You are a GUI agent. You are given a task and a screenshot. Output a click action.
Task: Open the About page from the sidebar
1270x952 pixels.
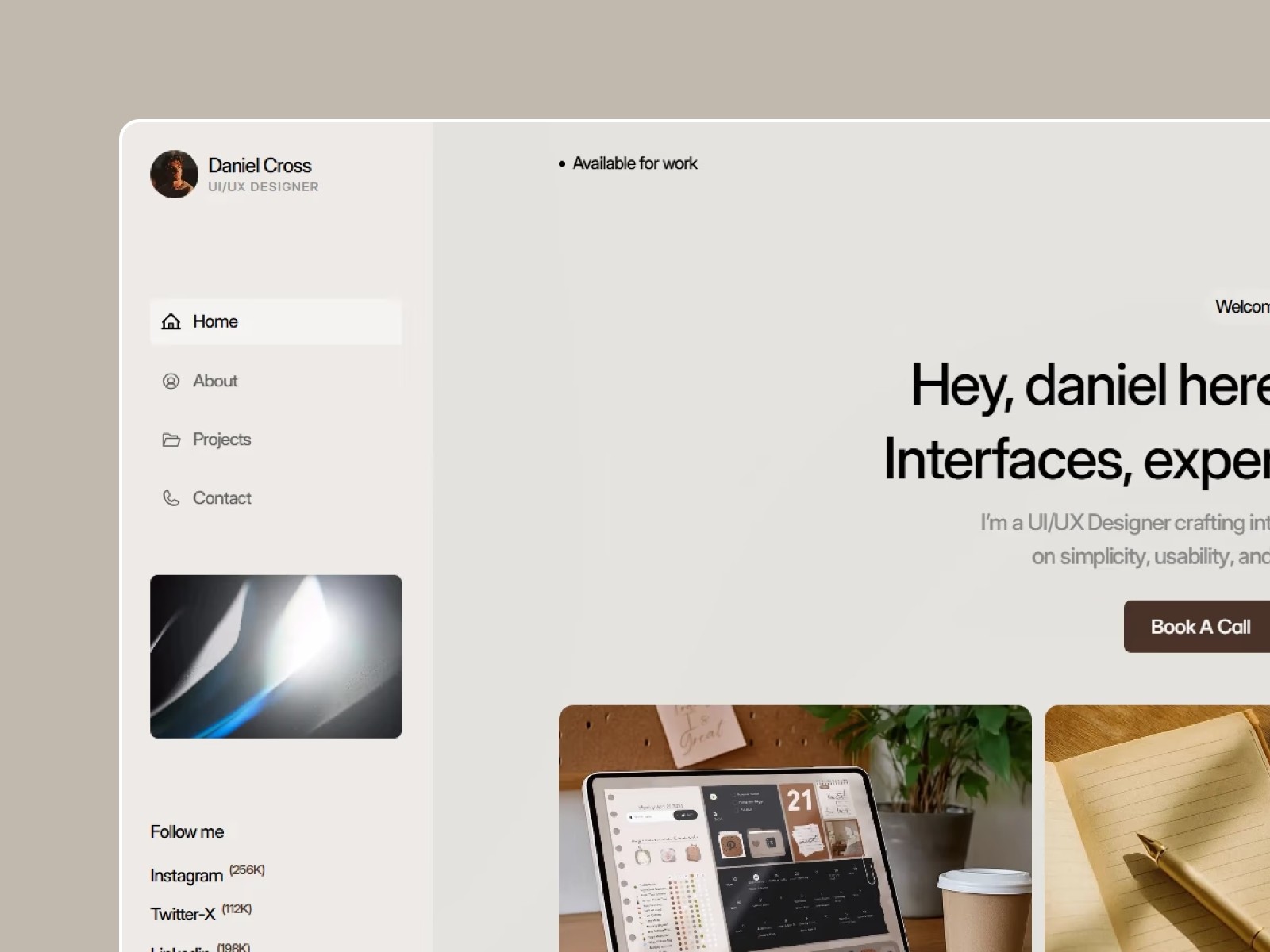coord(214,382)
